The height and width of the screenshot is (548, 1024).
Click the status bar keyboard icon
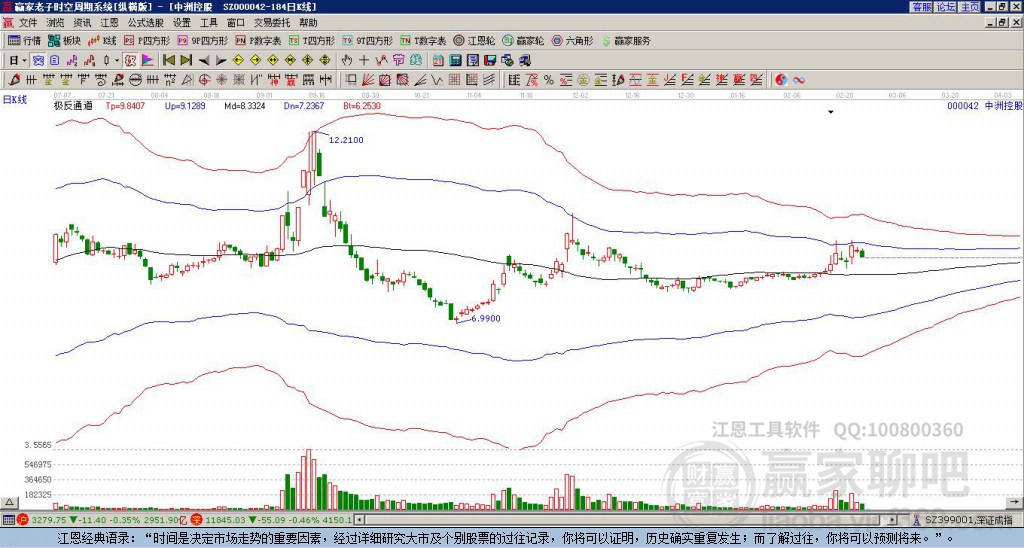coord(8,520)
